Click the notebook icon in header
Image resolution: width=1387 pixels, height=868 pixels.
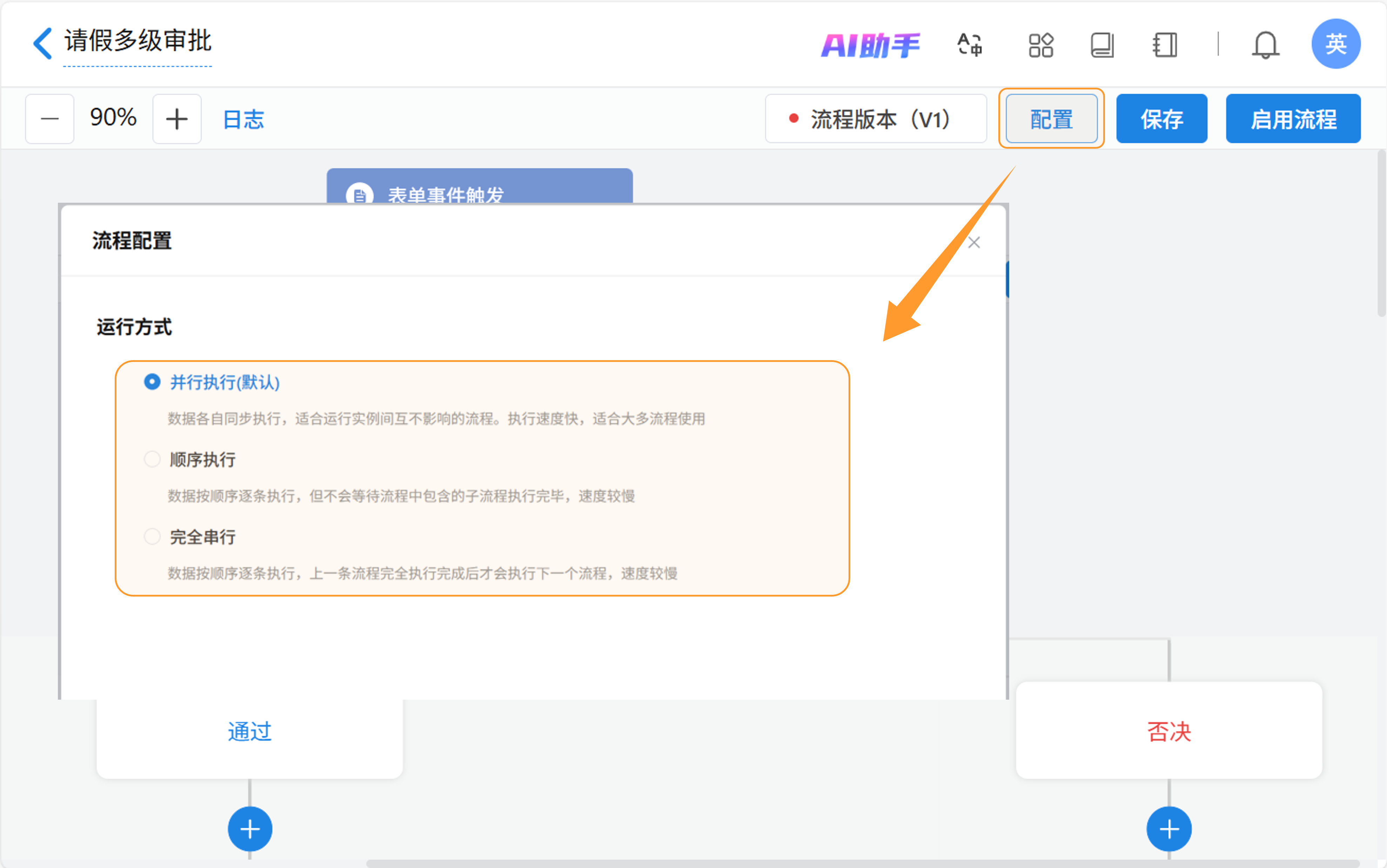(1164, 45)
